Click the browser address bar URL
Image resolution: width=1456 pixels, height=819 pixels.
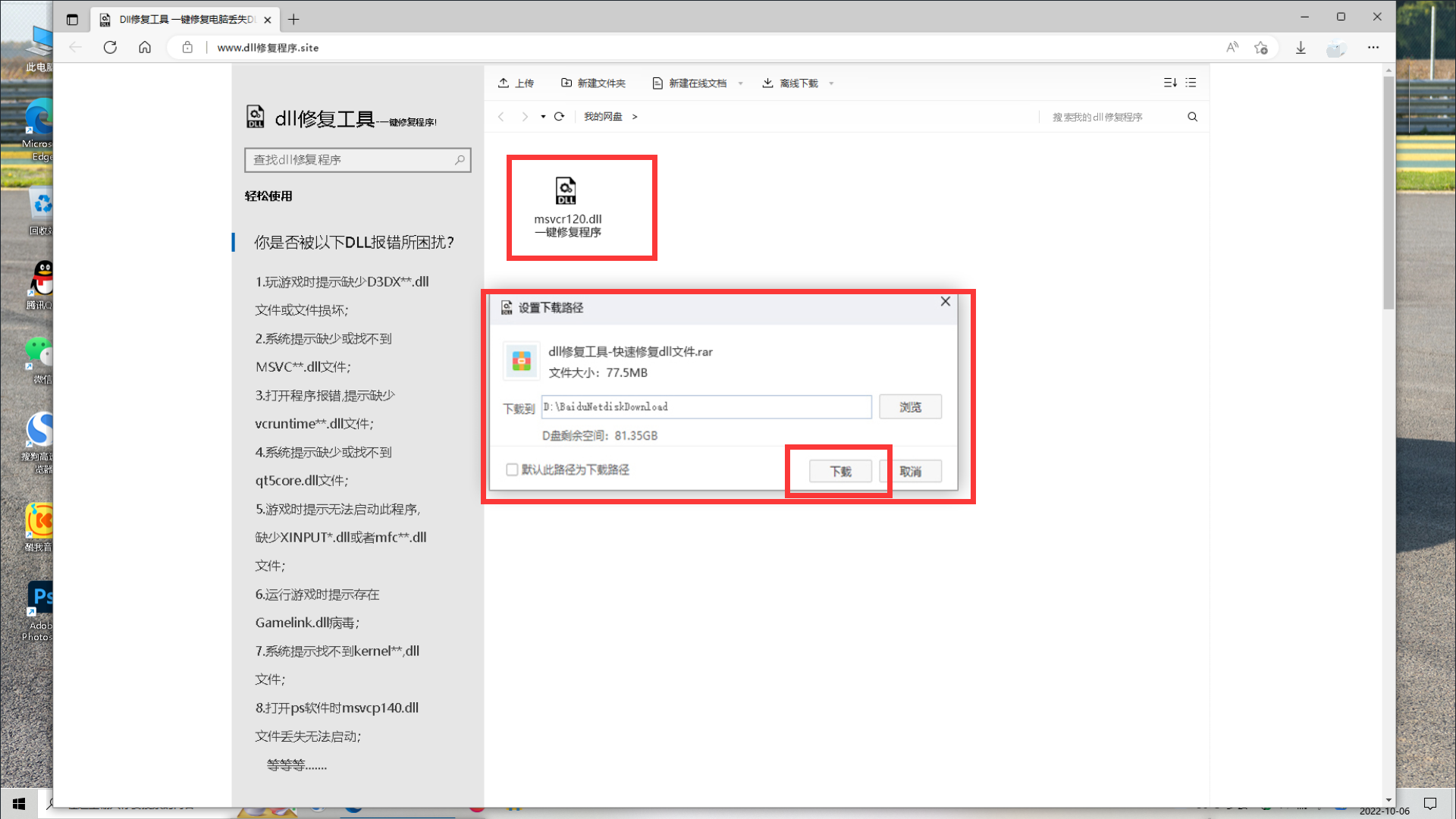268,47
